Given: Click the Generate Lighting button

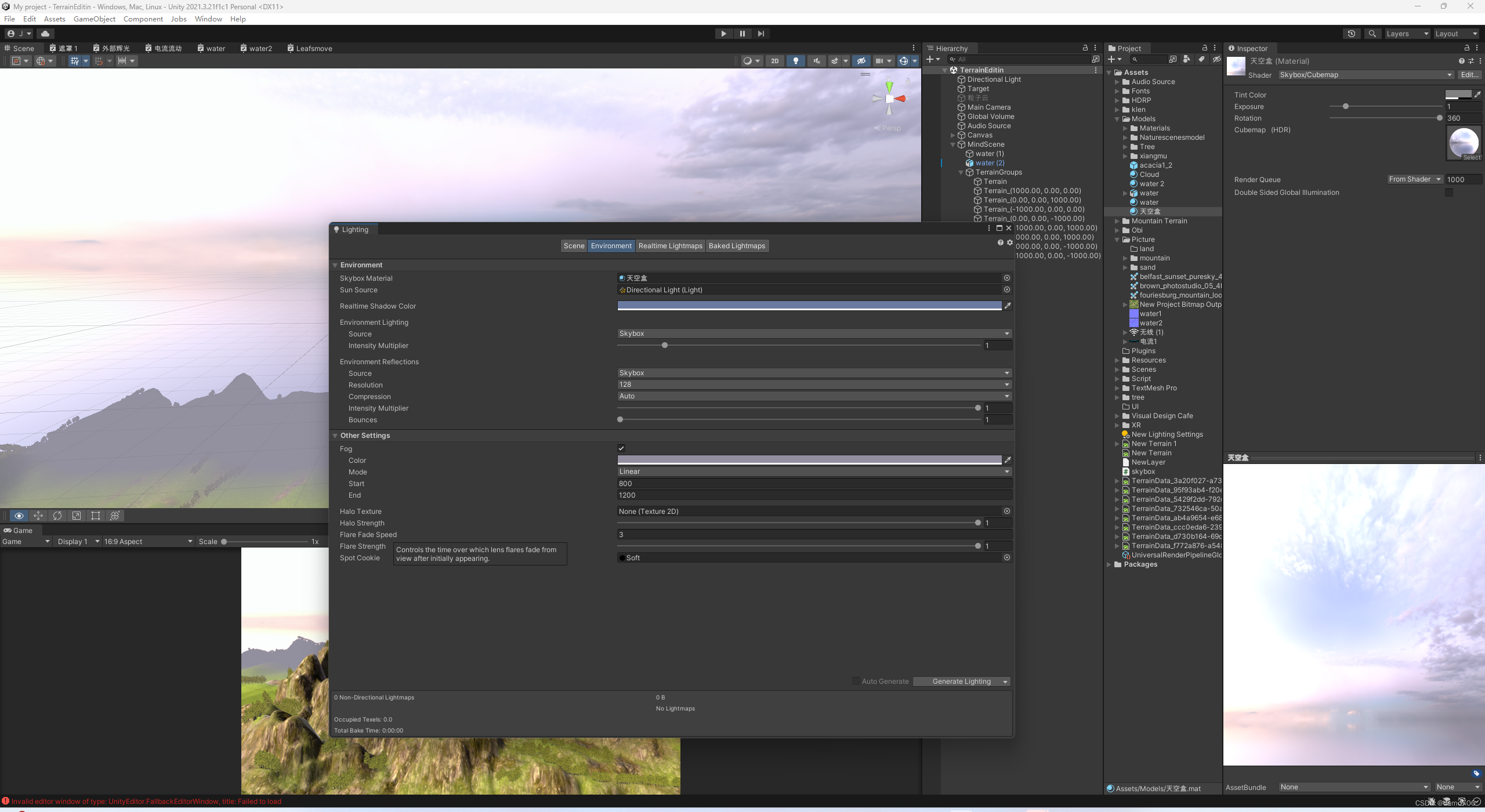Looking at the screenshot, I should click(961, 681).
